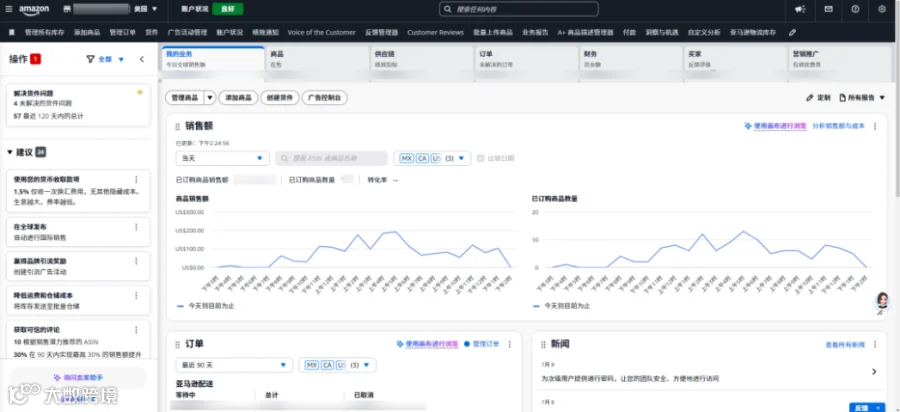Click the magnifier icon in ASIN search box
The width and height of the screenshot is (900, 412).
tap(285, 158)
